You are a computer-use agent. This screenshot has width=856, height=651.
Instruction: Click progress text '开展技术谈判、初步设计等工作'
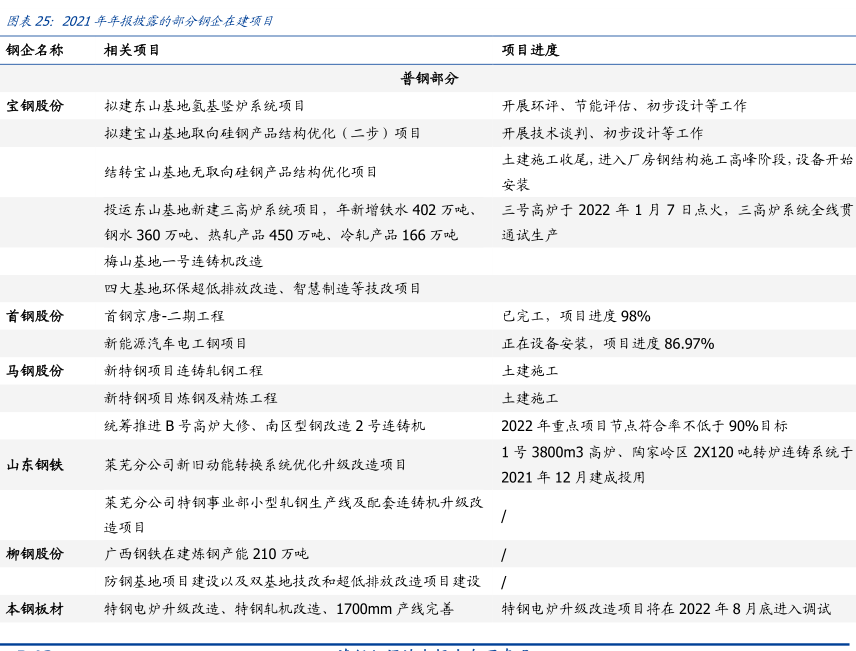tap(603, 133)
